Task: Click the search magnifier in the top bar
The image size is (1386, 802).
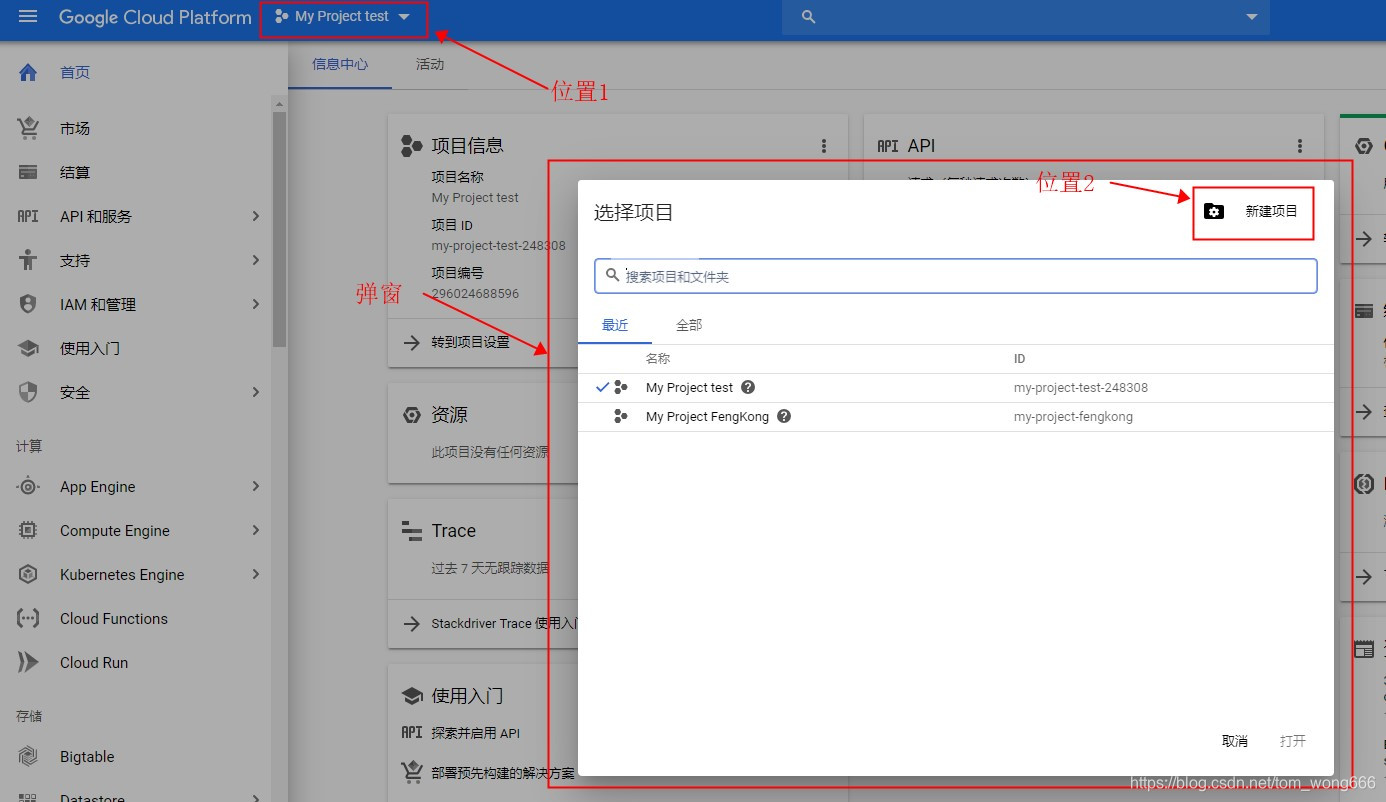Action: coord(808,17)
